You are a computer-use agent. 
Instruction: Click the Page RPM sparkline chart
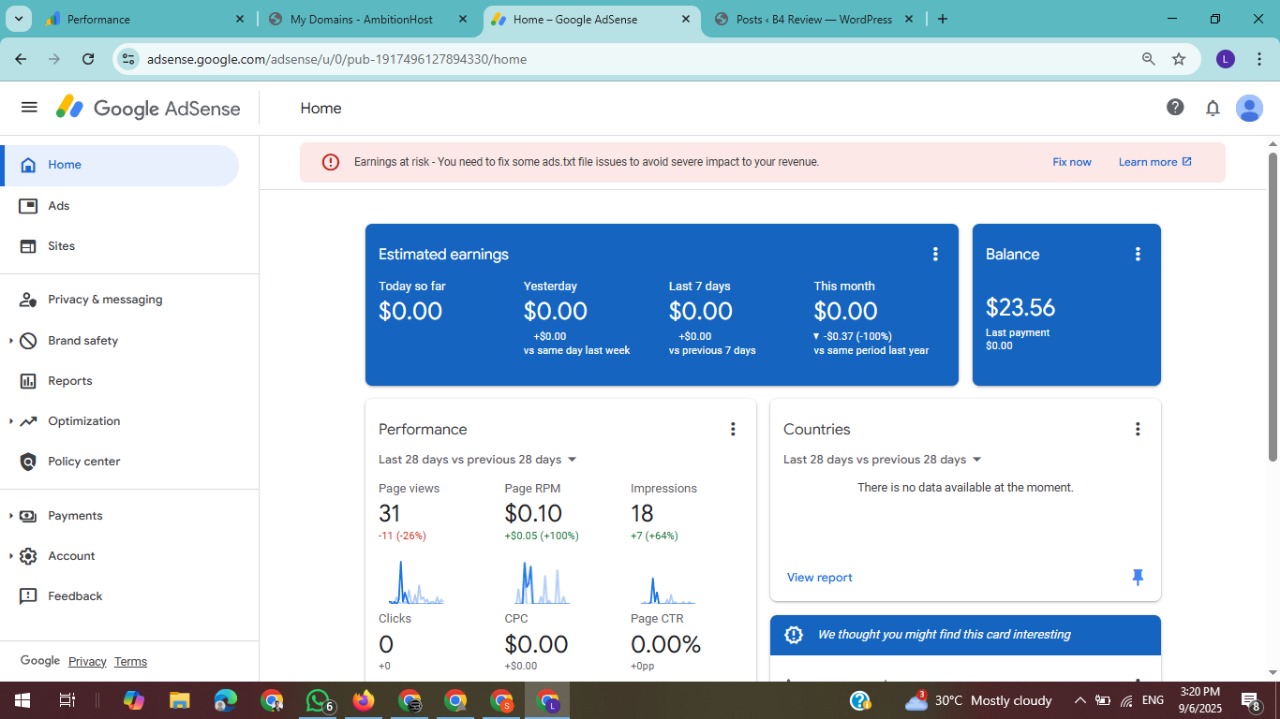[542, 582]
